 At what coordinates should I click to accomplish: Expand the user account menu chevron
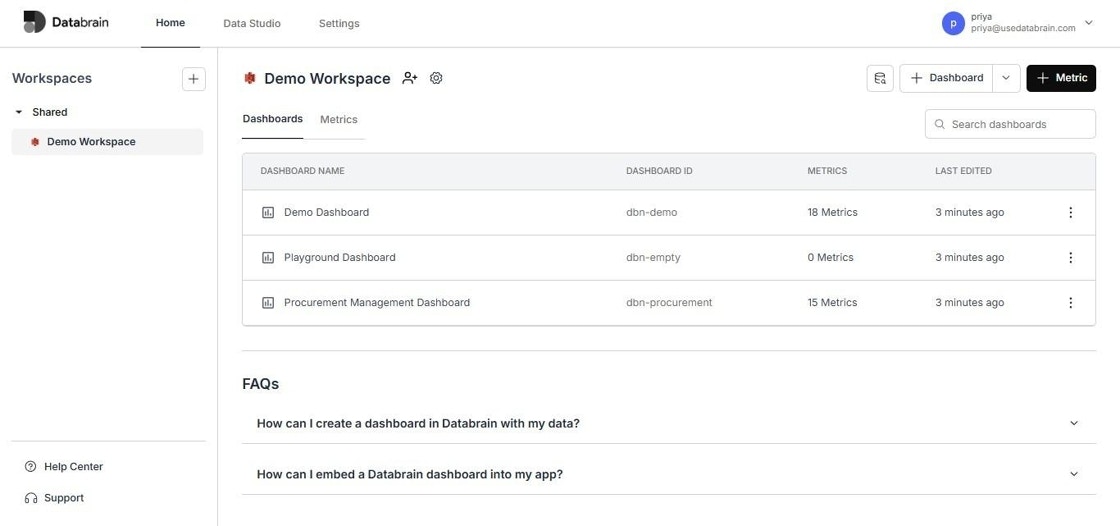click(1089, 23)
